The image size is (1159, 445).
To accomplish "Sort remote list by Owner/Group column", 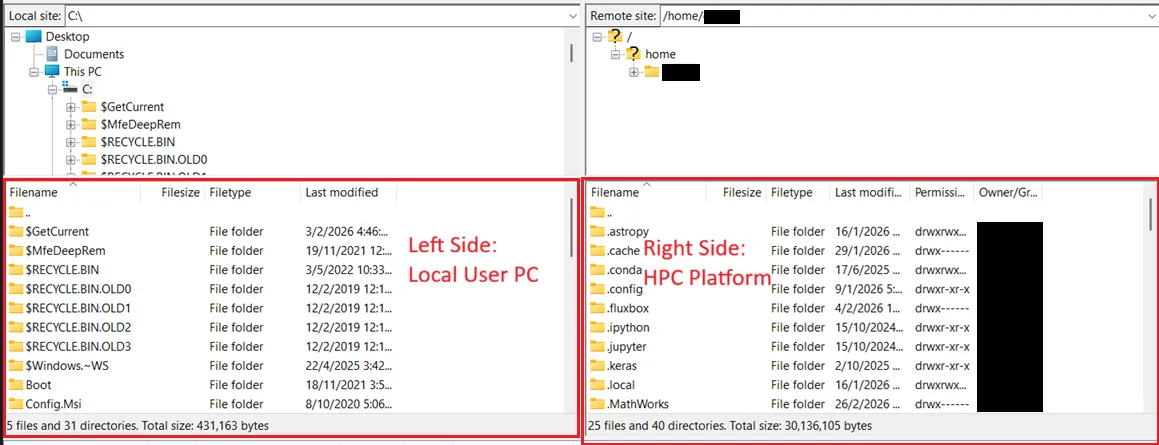I will pos(1007,193).
